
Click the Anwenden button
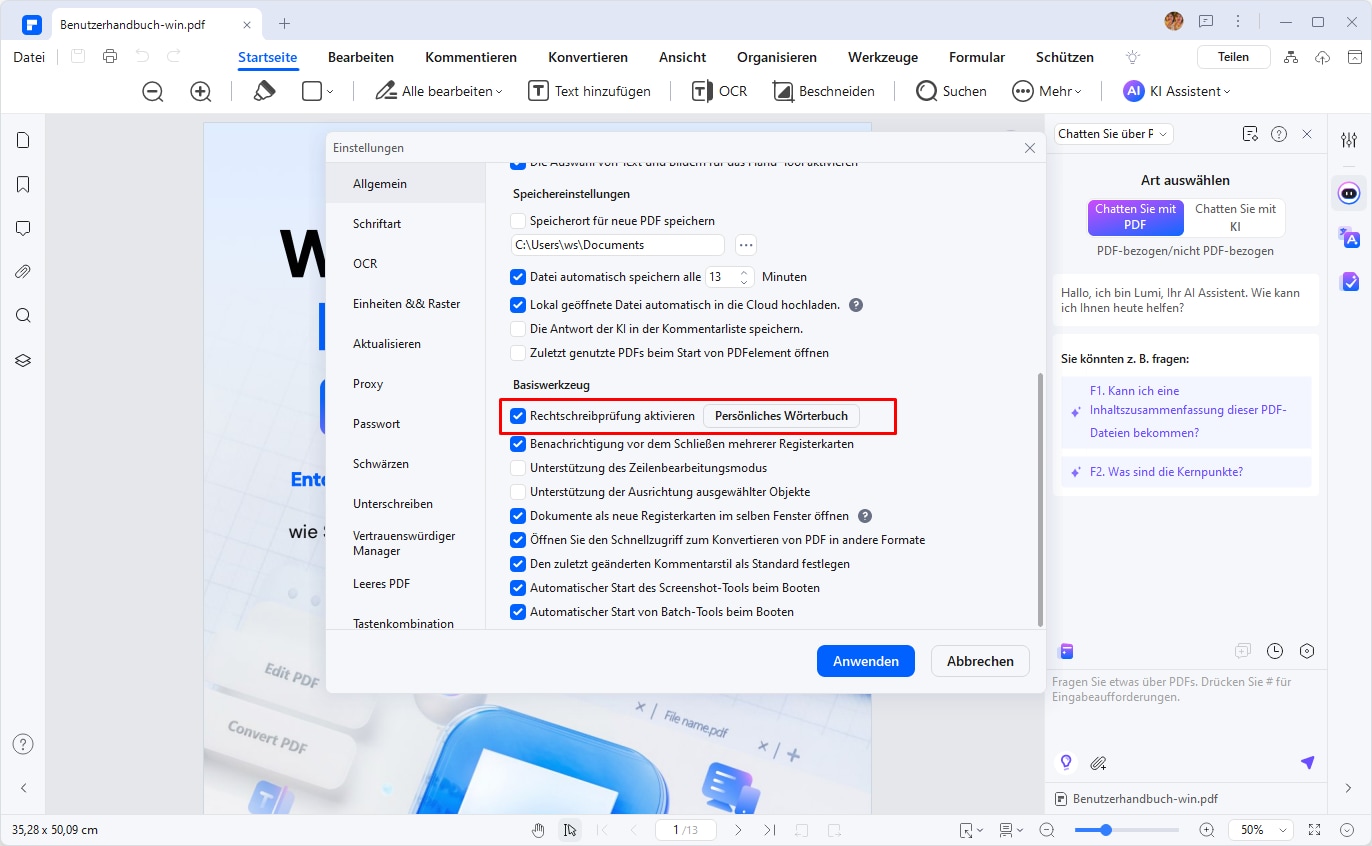(866, 661)
